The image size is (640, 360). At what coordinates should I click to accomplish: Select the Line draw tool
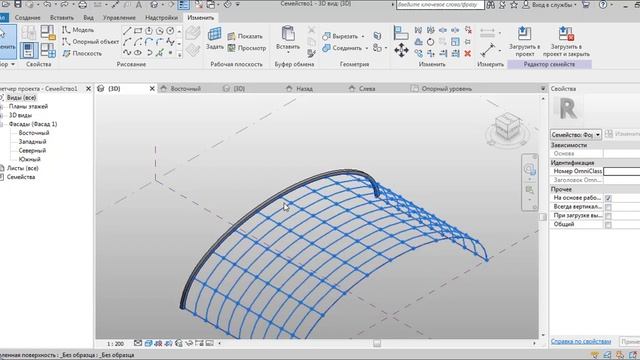pyautogui.click(x=127, y=31)
